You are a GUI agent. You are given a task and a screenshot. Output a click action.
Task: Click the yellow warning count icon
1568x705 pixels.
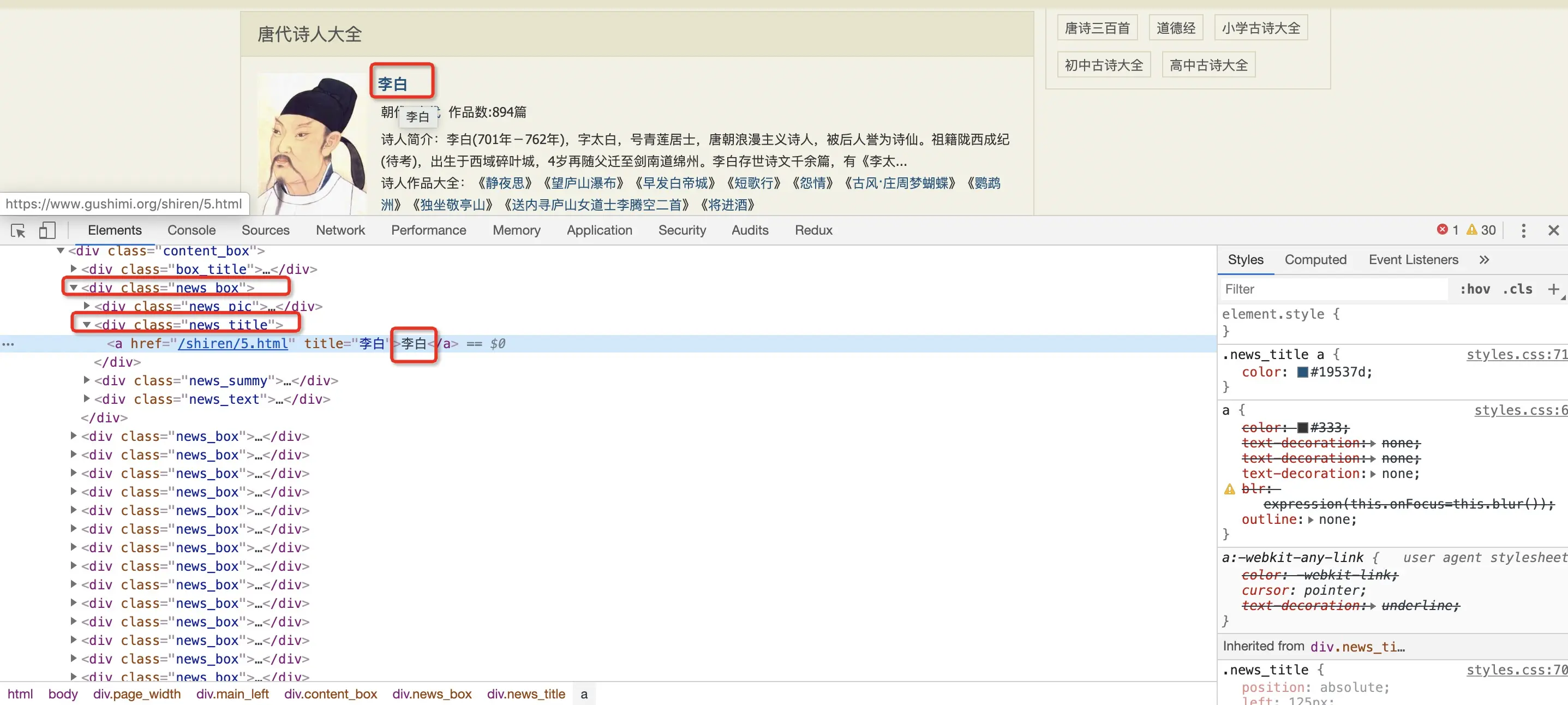(1471, 230)
